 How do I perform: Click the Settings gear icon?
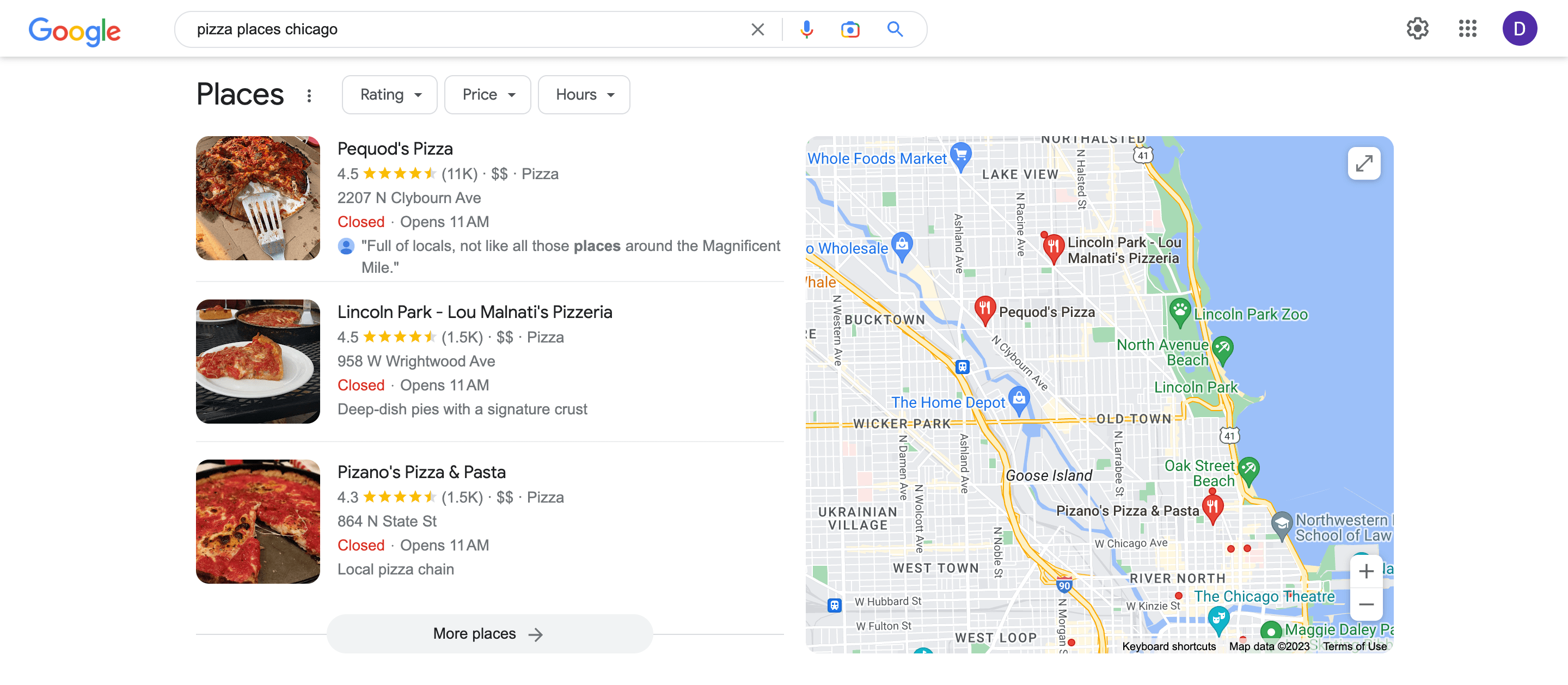(x=1418, y=28)
